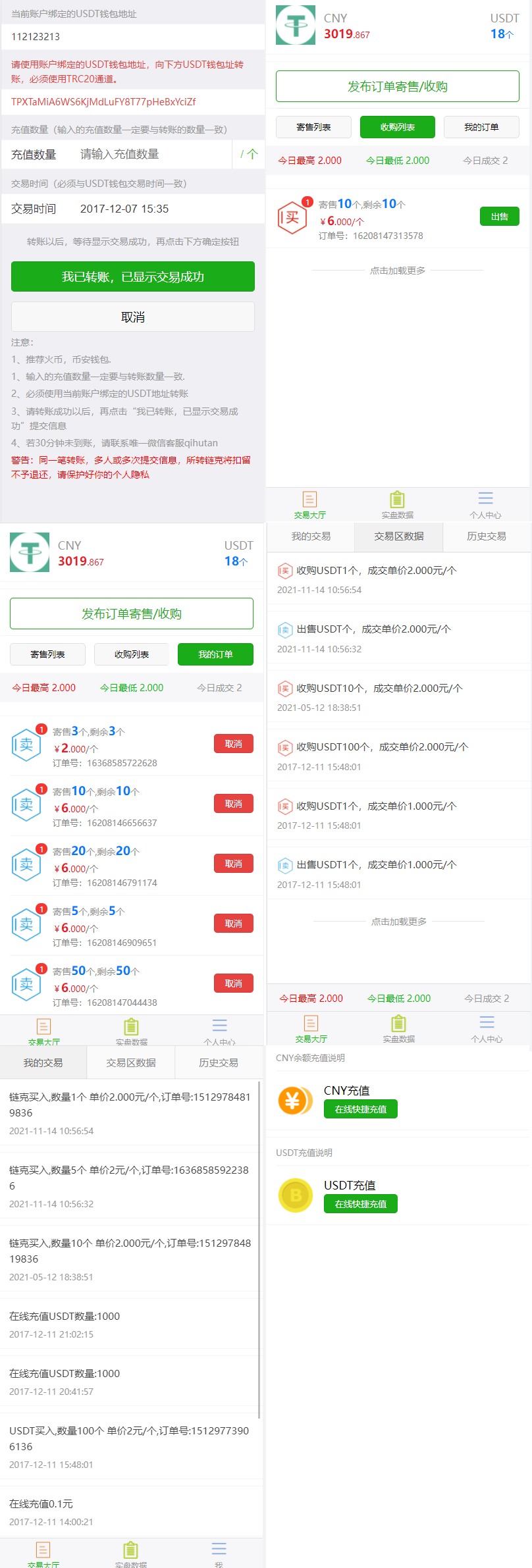Select the green highlighted 收购列表 tab
532x1568 pixels.
(397, 127)
